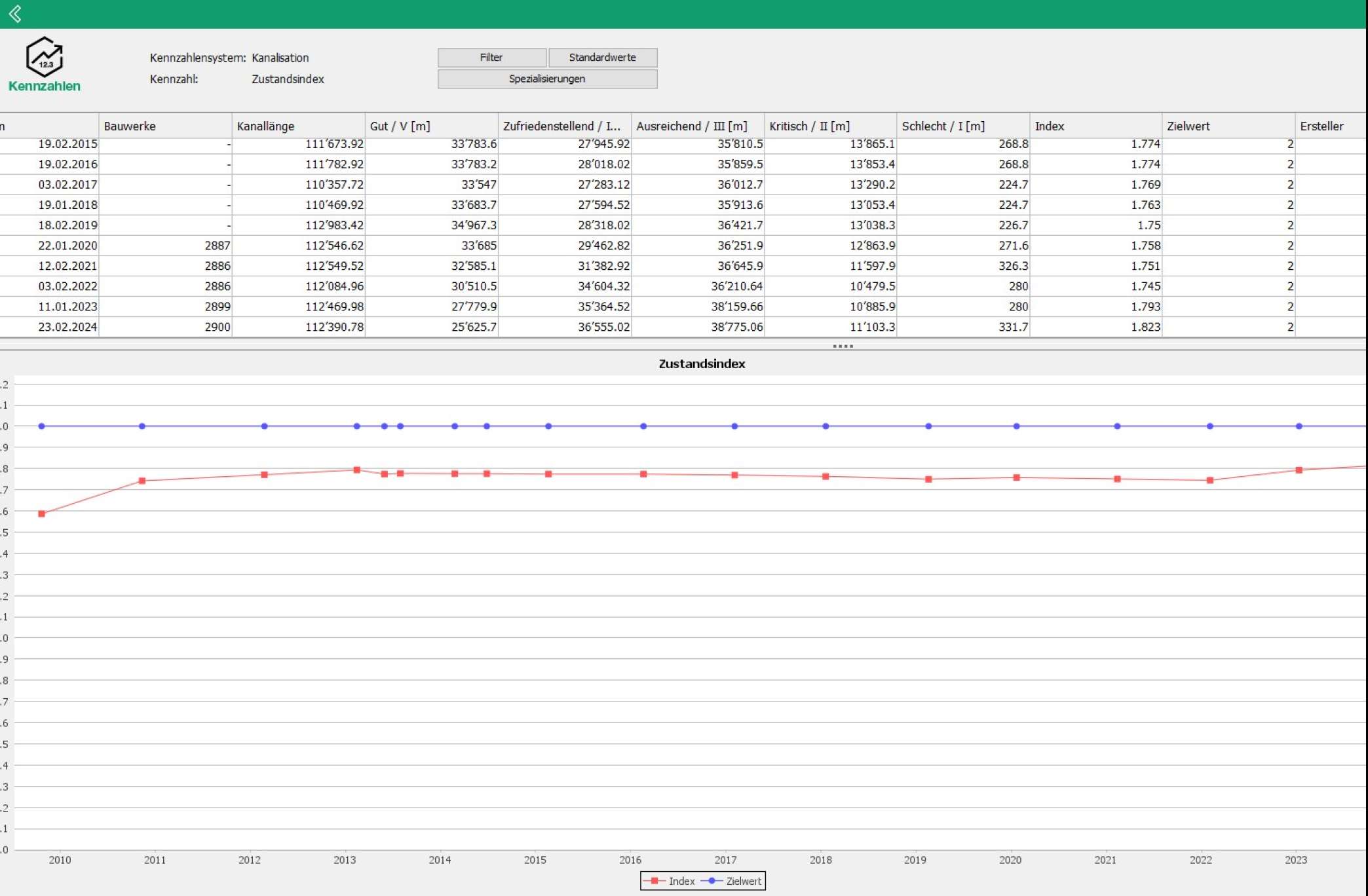The image size is (1368, 896).
Task: Click the Kennzahlen hexagon chart logo
Action: pyautogui.click(x=44, y=57)
